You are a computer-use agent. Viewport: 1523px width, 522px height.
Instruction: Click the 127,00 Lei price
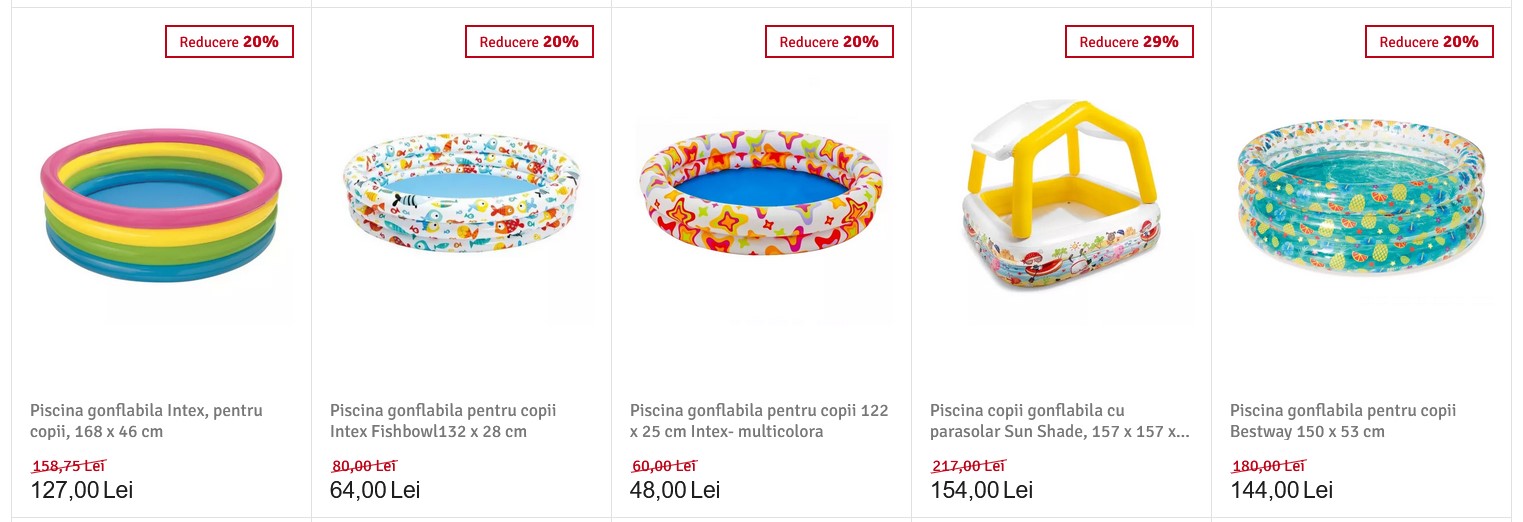click(81, 490)
